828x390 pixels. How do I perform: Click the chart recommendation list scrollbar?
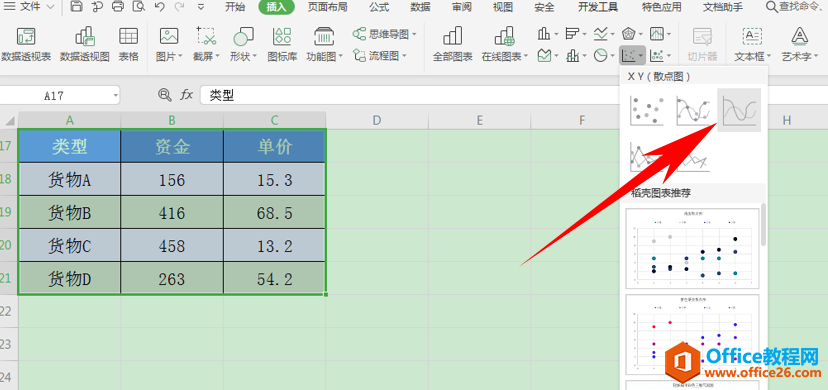[764, 225]
